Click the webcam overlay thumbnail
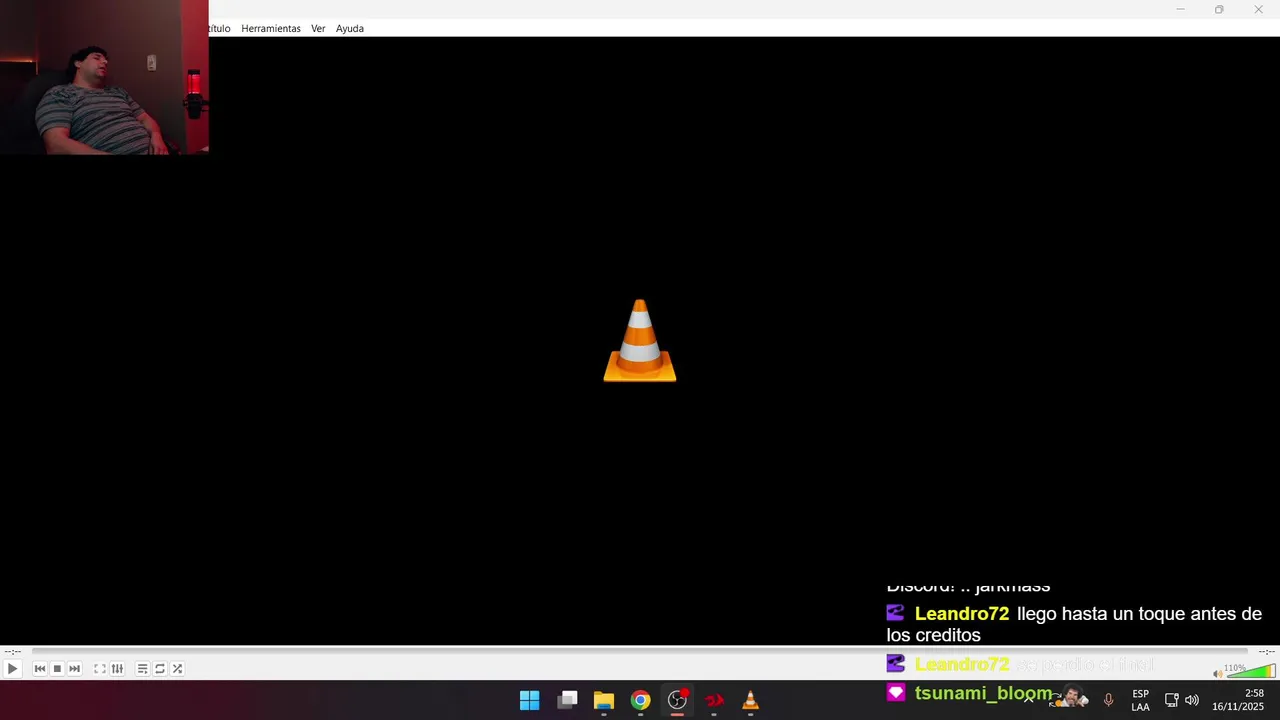 point(104,77)
